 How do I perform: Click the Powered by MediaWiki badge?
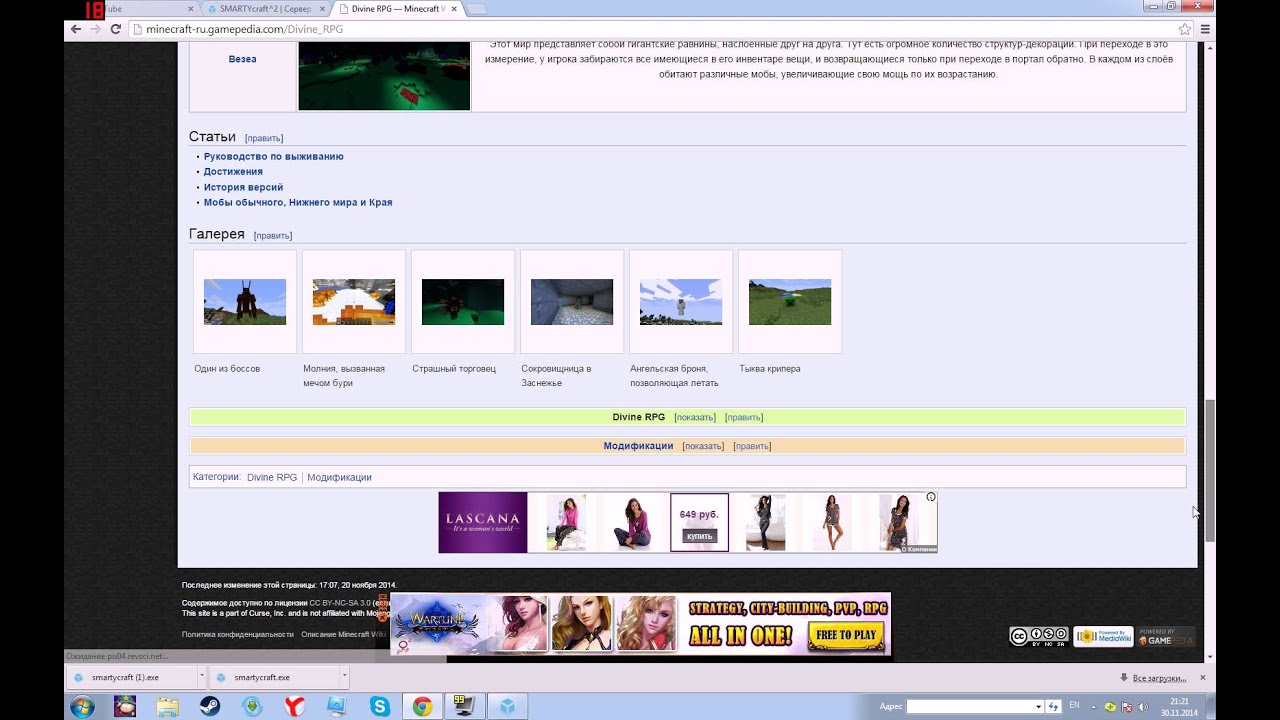point(1103,636)
